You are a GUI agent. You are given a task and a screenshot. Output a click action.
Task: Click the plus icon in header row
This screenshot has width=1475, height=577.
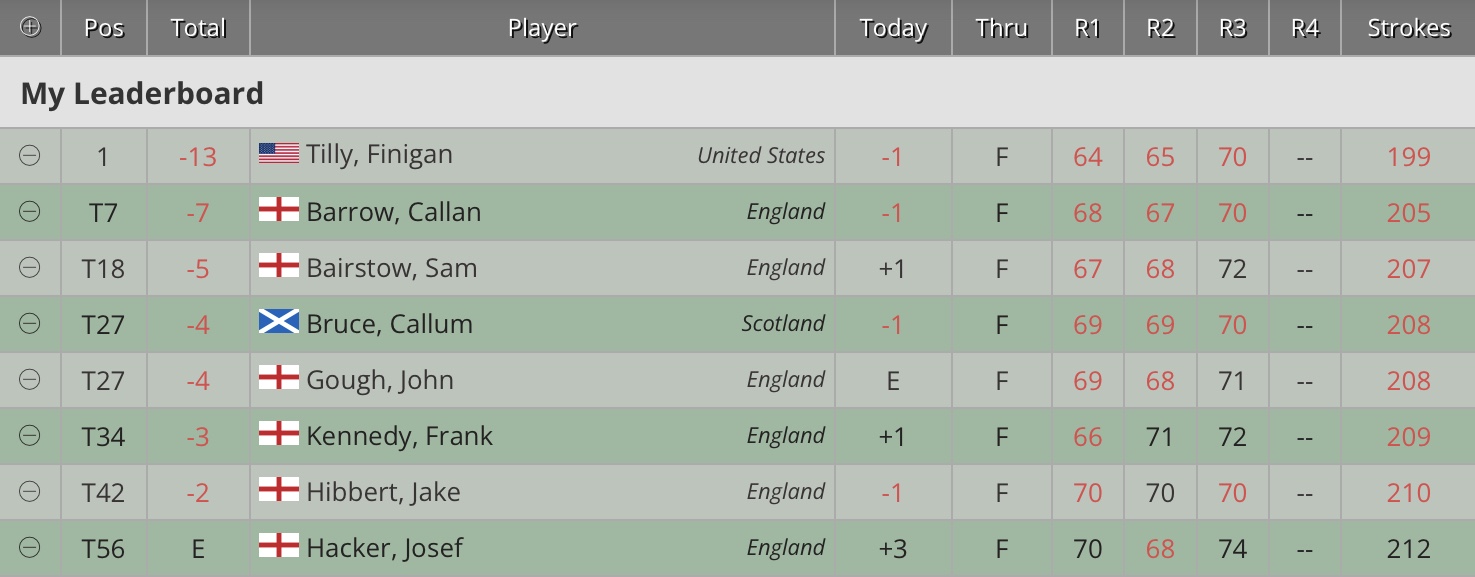click(x=30, y=28)
